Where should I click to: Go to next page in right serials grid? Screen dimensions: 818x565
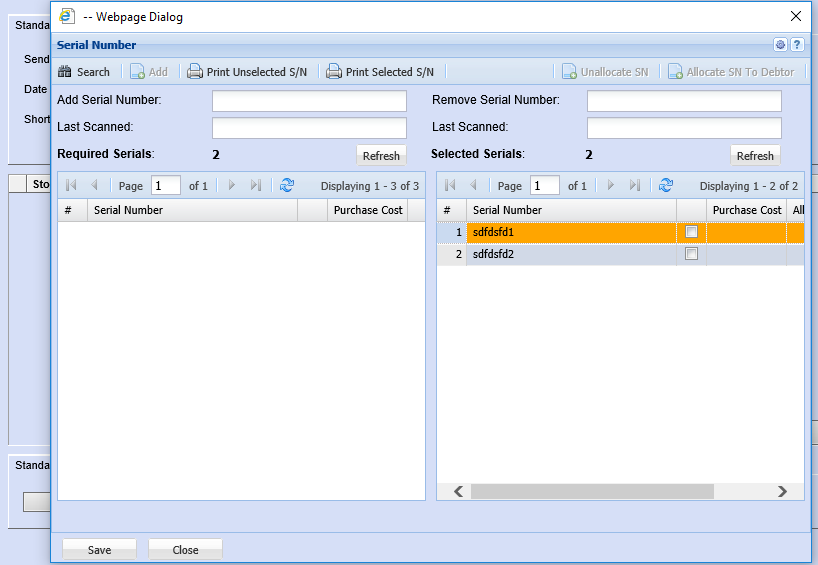click(611, 186)
